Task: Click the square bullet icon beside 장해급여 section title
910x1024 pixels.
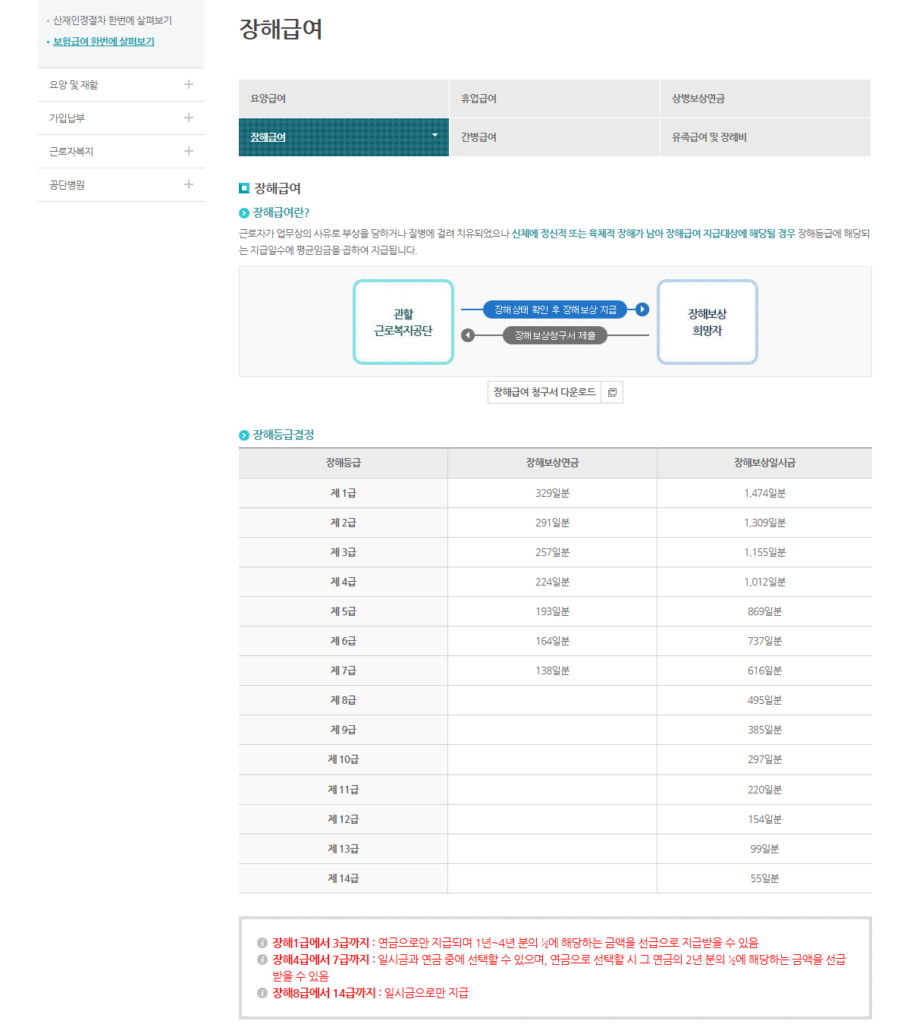Action: [244, 189]
